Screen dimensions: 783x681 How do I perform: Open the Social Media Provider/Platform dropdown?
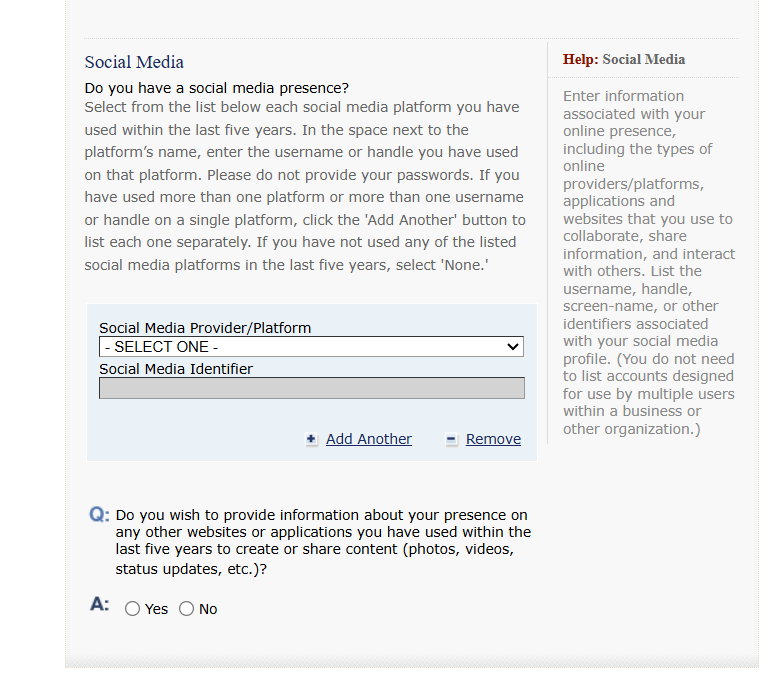(311, 346)
